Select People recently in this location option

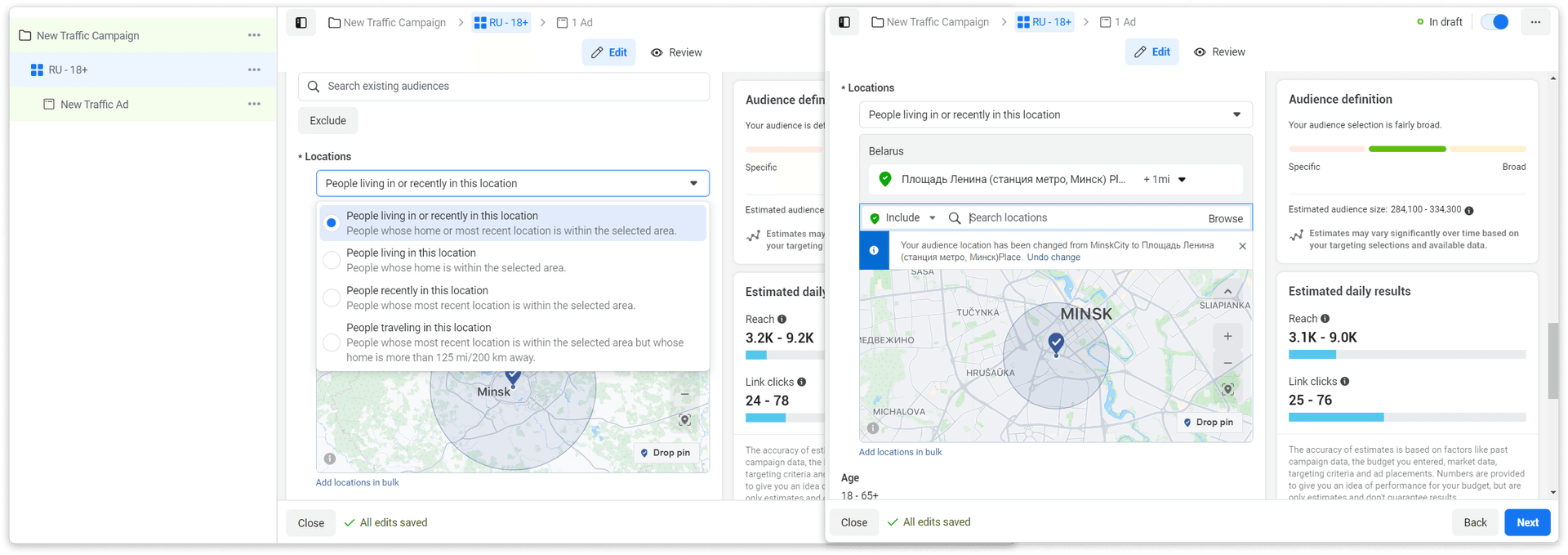coord(332,298)
